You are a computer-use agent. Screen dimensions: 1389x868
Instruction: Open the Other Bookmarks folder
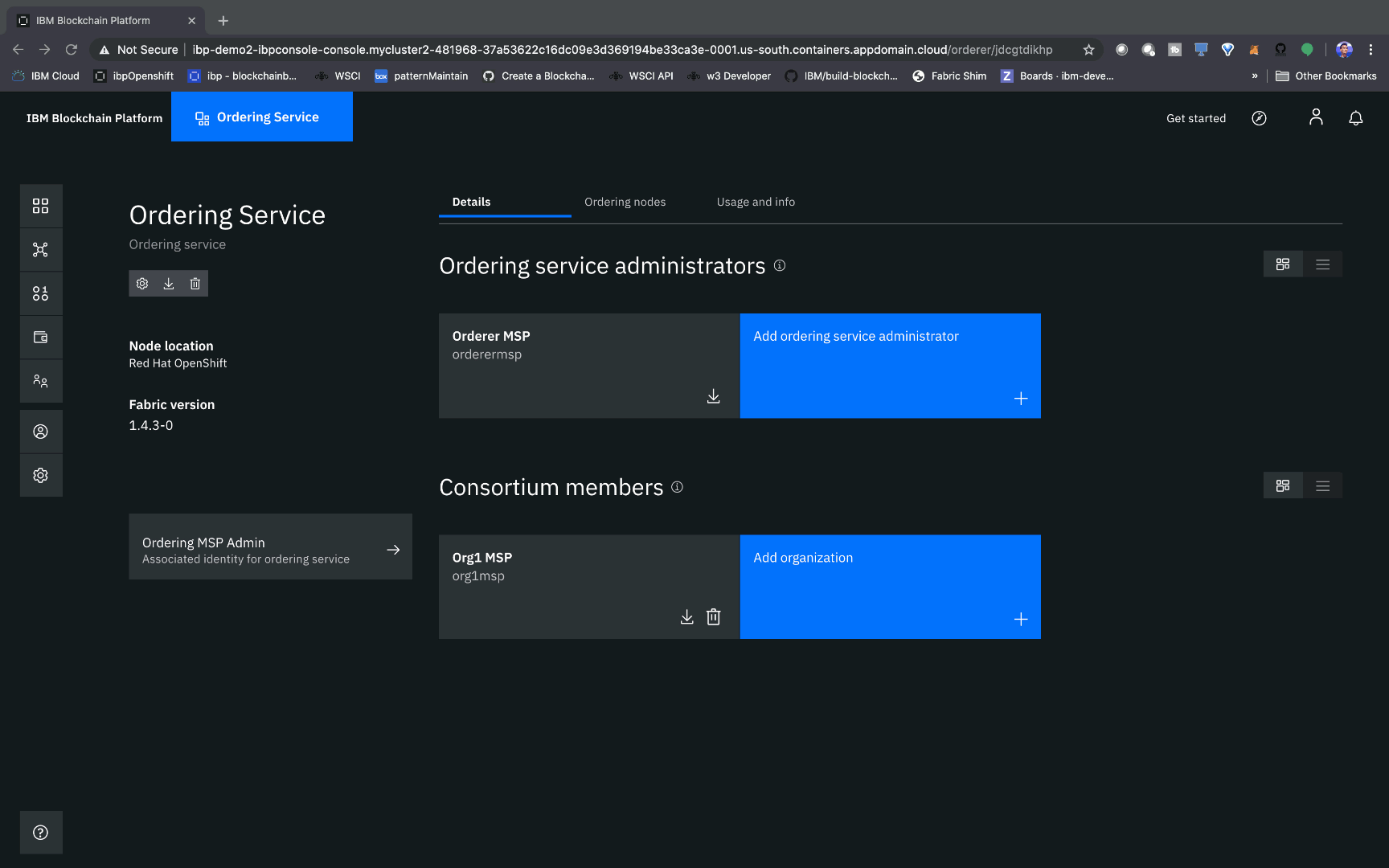[1326, 76]
